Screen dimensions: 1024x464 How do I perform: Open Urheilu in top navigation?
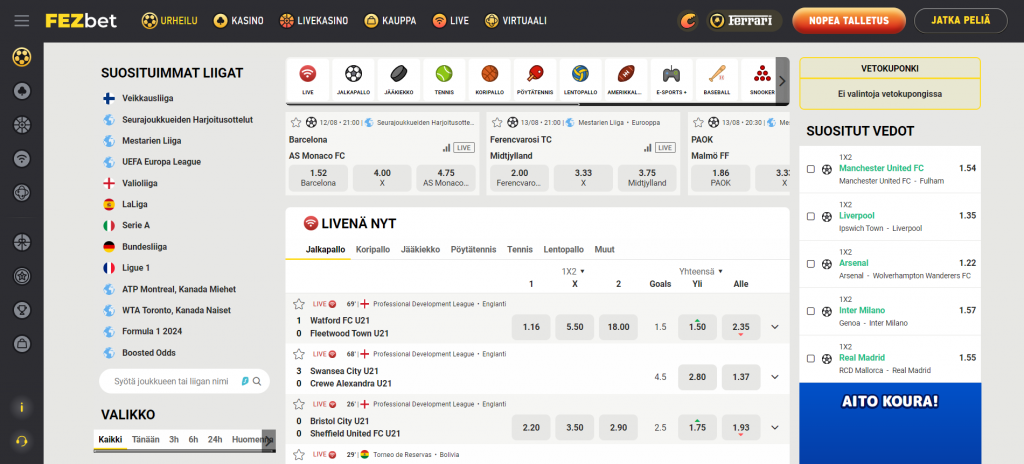coord(170,21)
